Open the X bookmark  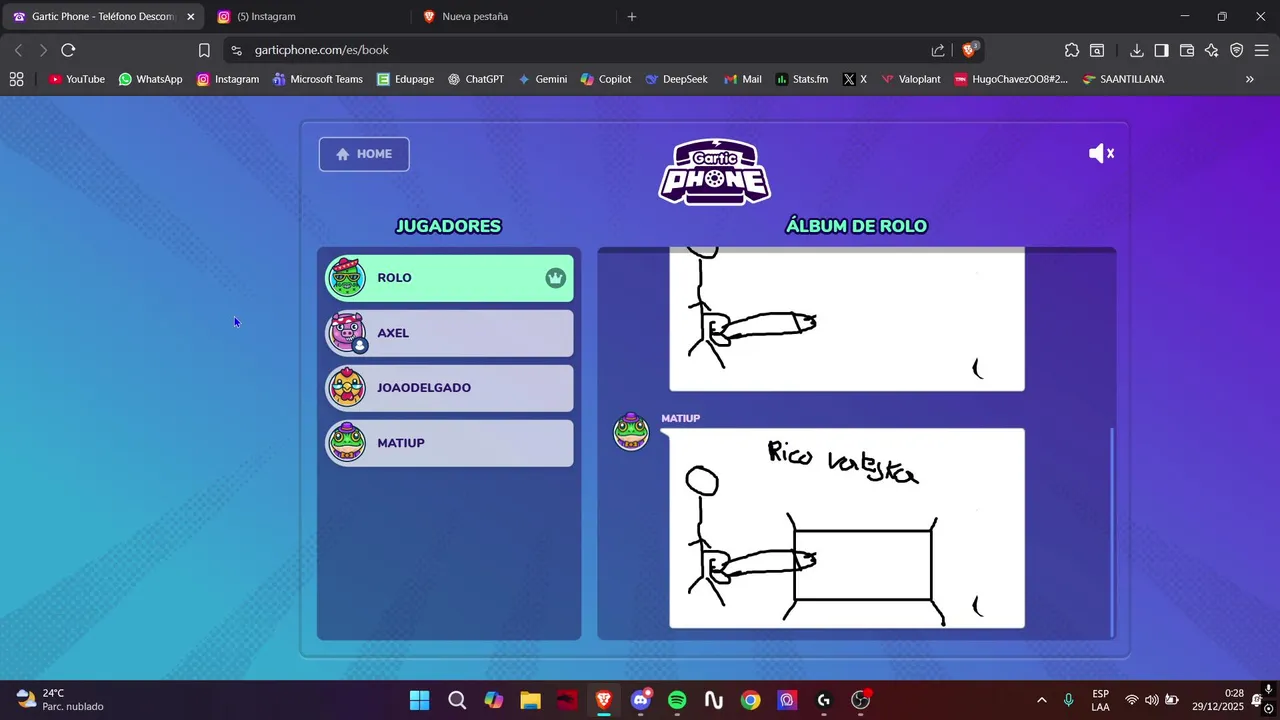click(854, 79)
